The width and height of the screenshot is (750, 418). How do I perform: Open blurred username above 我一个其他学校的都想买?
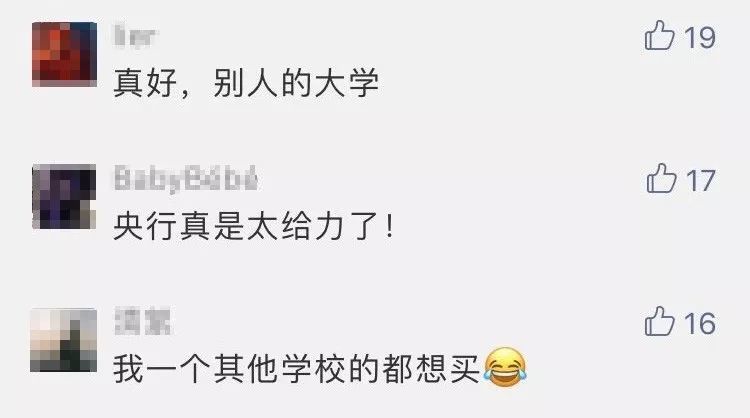click(143, 321)
